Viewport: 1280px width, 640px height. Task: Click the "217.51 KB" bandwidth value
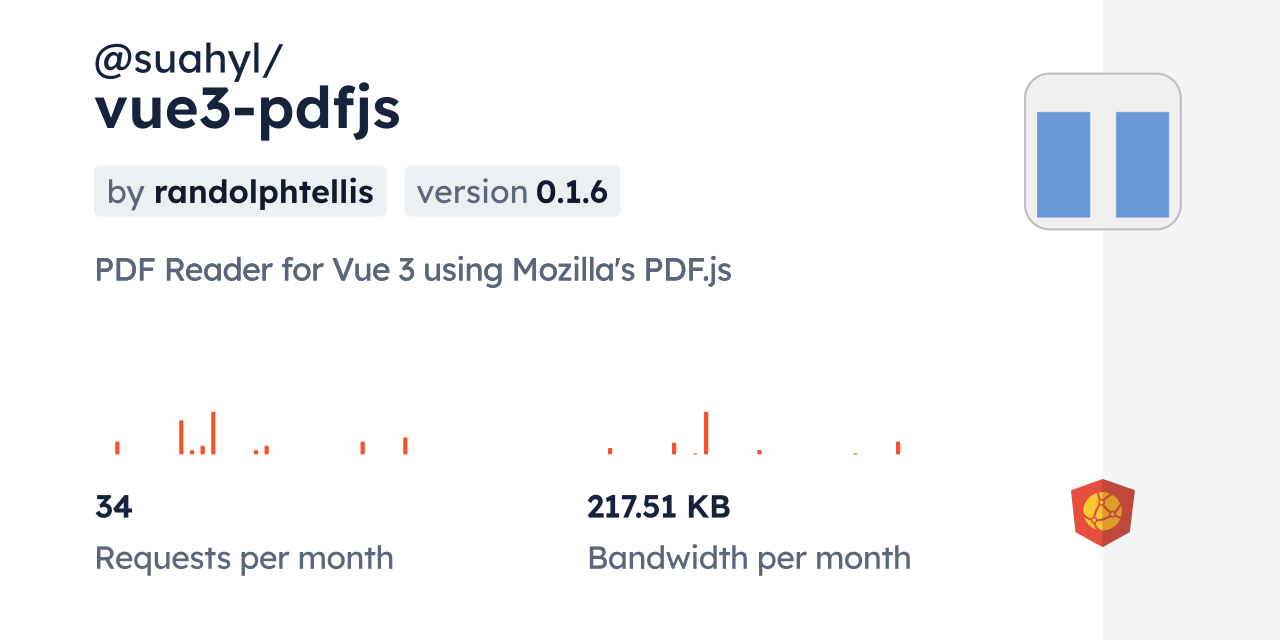click(659, 507)
